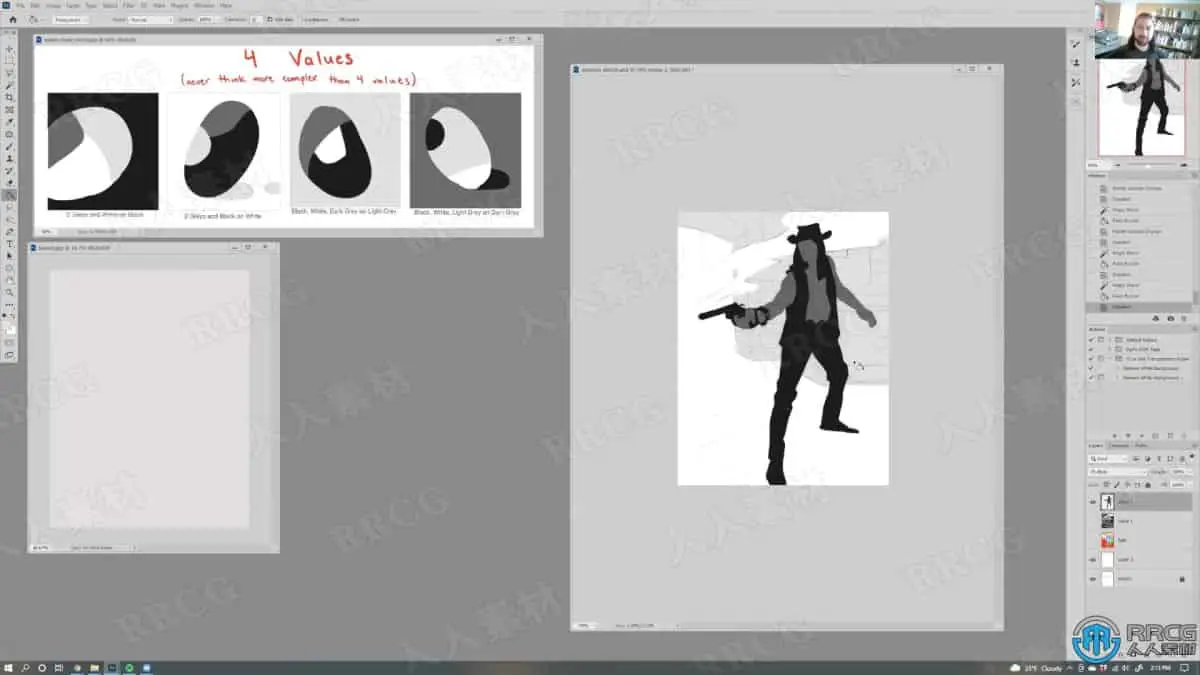This screenshot has height=675, width=1200.
Task: Click the options bar Opacity value field
Action: tap(205, 19)
